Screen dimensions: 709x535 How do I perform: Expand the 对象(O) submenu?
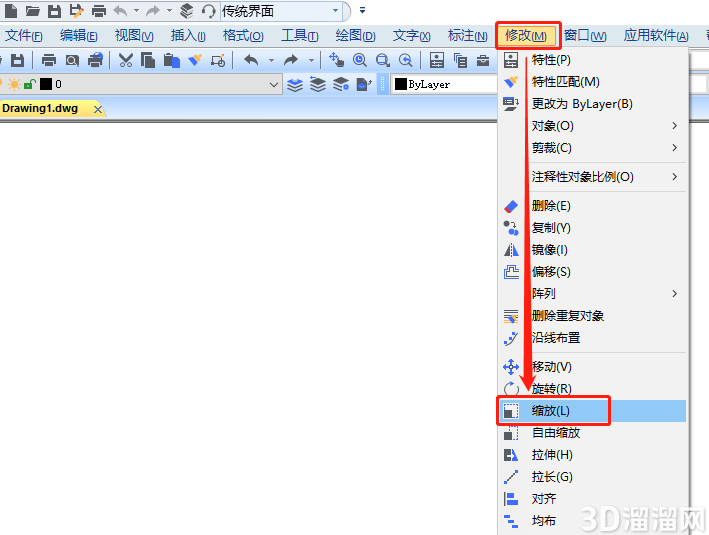tap(593, 126)
